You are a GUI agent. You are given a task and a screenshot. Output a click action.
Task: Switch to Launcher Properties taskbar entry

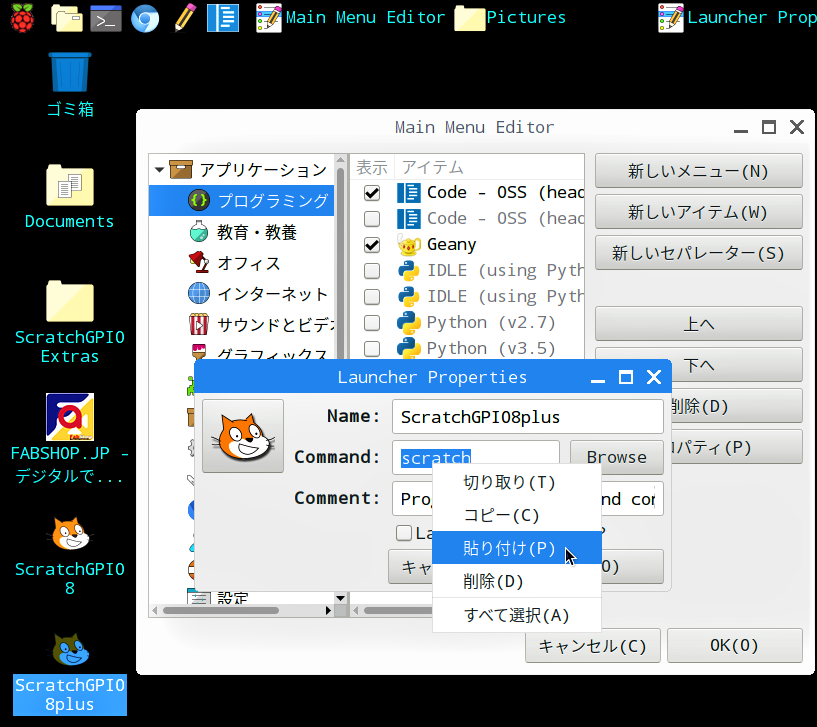click(x=737, y=18)
